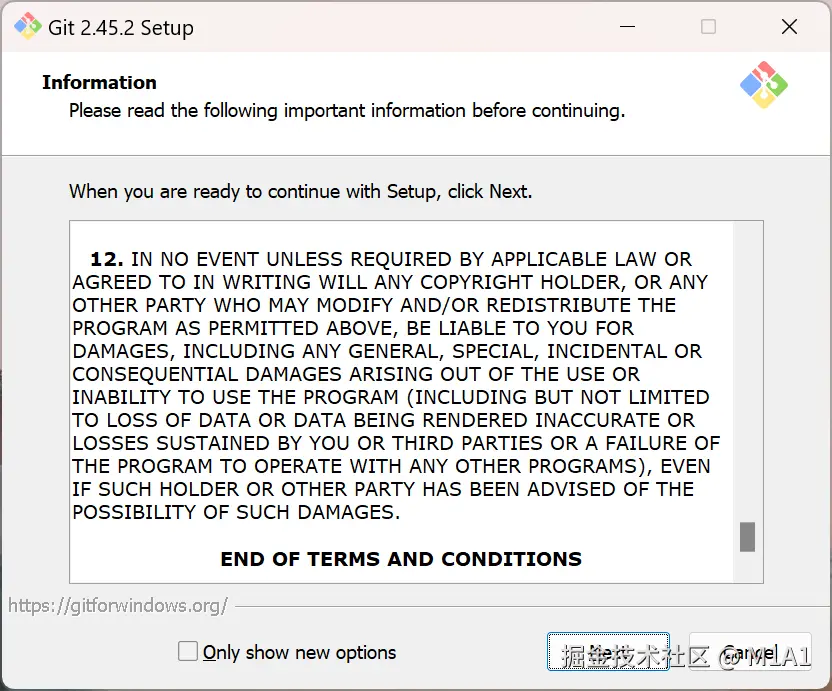The width and height of the screenshot is (832, 691).
Task: Open the gitforwindows.org link
Action: [118, 606]
